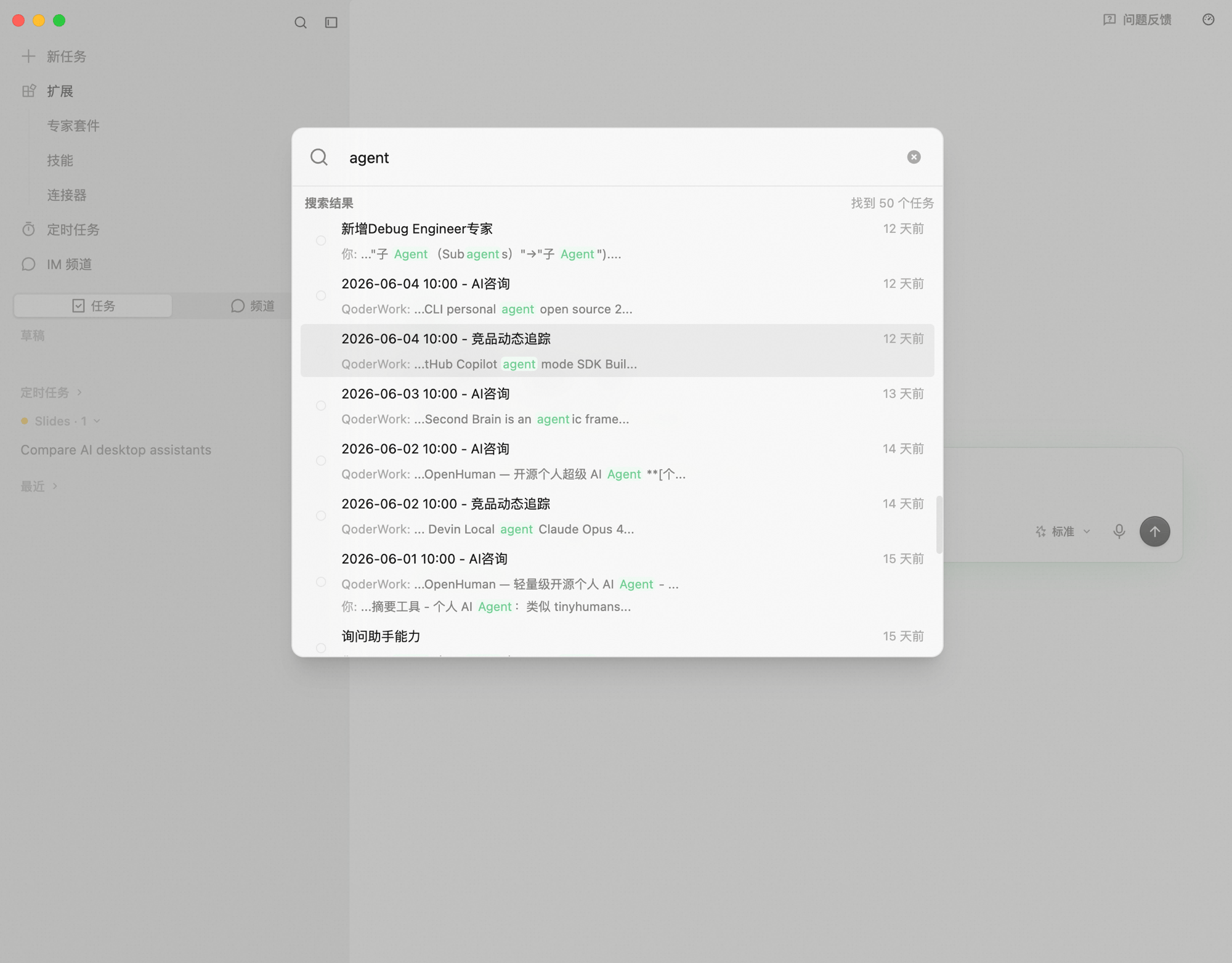Switch to the 频道 tab
Image resolution: width=1232 pixels, height=963 pixels.
coord(253,306)
